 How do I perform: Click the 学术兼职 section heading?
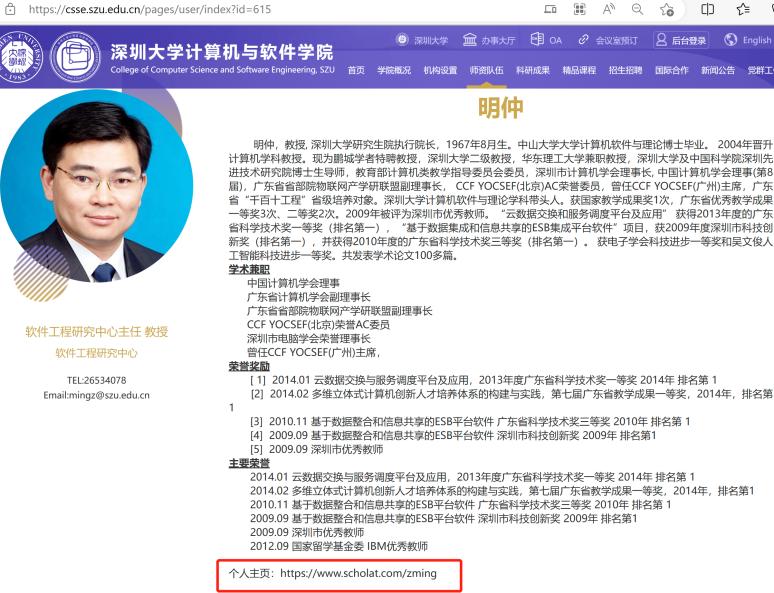click(249, 269)
